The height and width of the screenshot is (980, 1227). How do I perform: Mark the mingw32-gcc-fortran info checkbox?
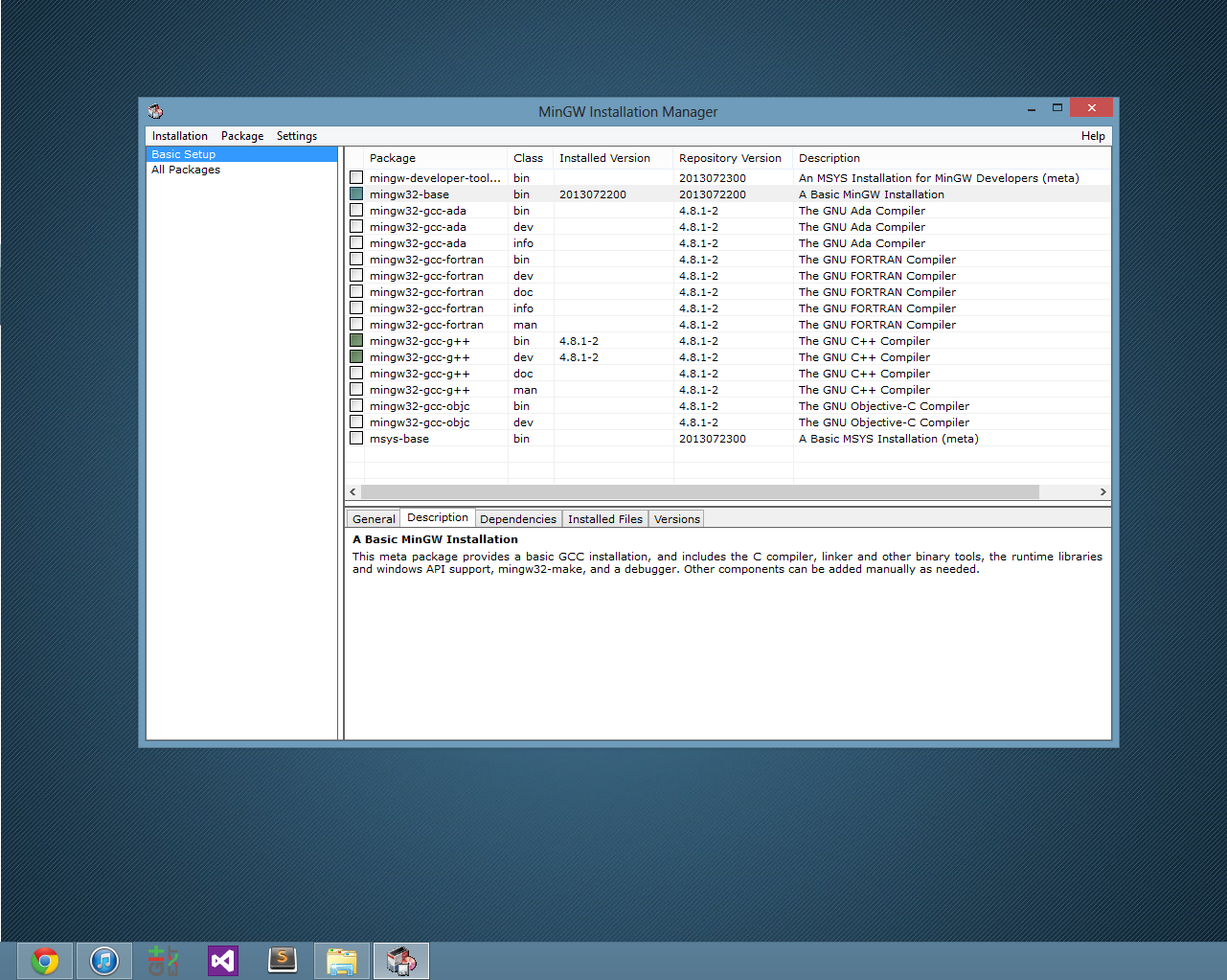coord(356,308)
